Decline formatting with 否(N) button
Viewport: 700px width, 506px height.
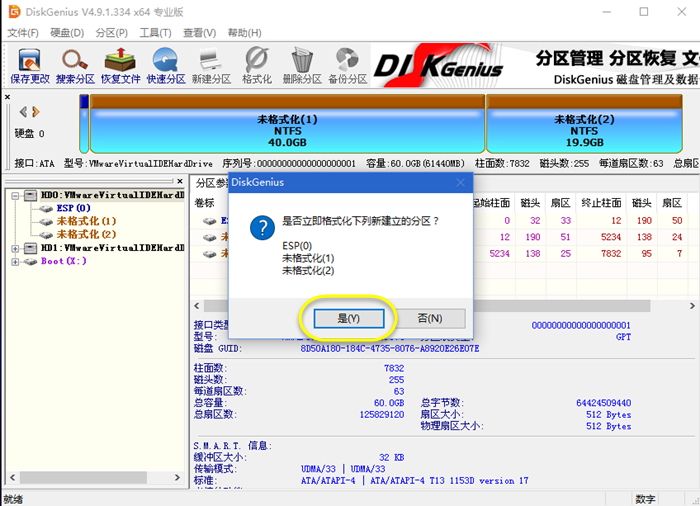pyautogui.click(x=430, y=318)
